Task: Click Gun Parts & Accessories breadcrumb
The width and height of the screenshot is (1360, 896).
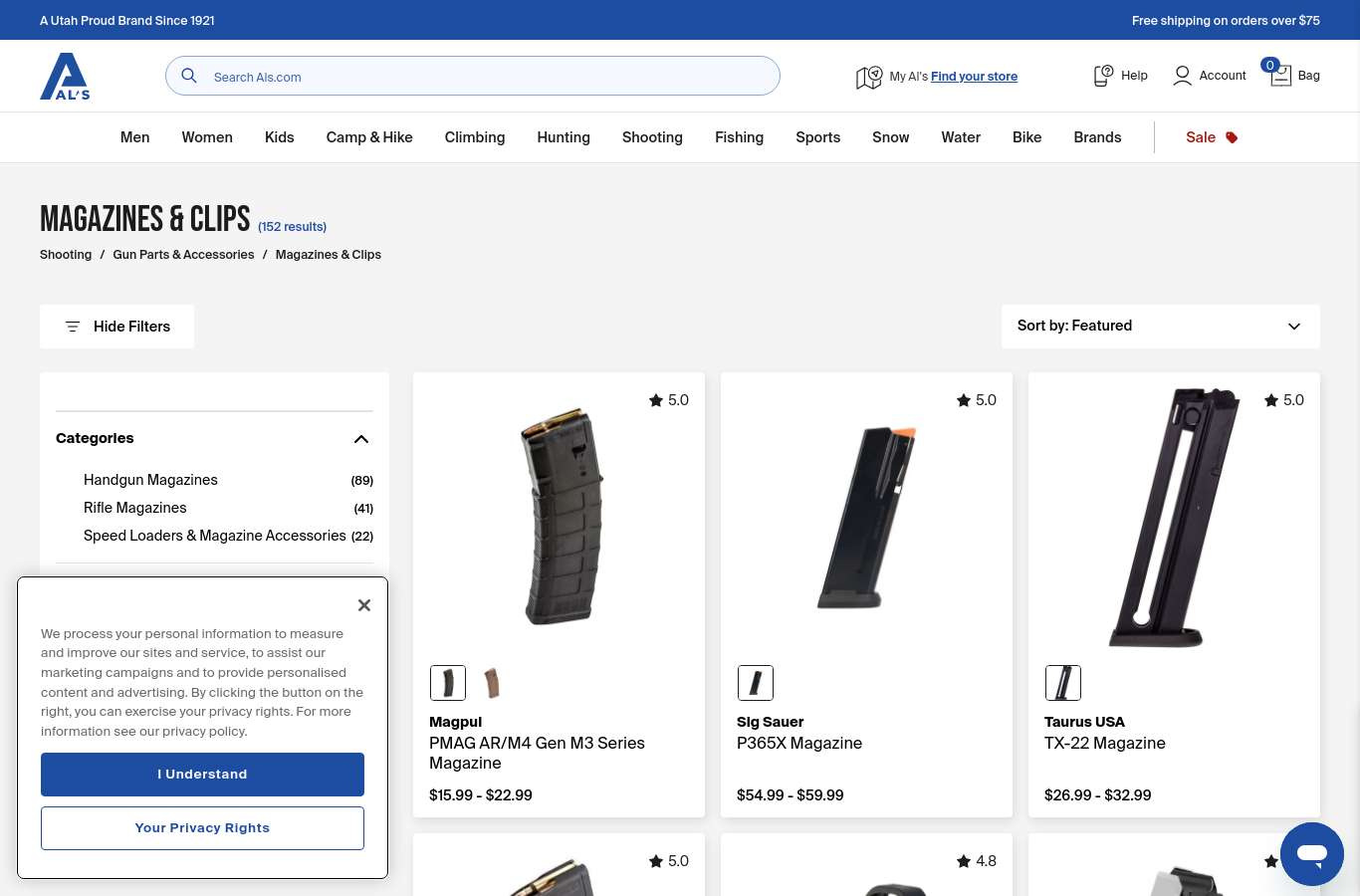Action: click(x=184, y=255)
